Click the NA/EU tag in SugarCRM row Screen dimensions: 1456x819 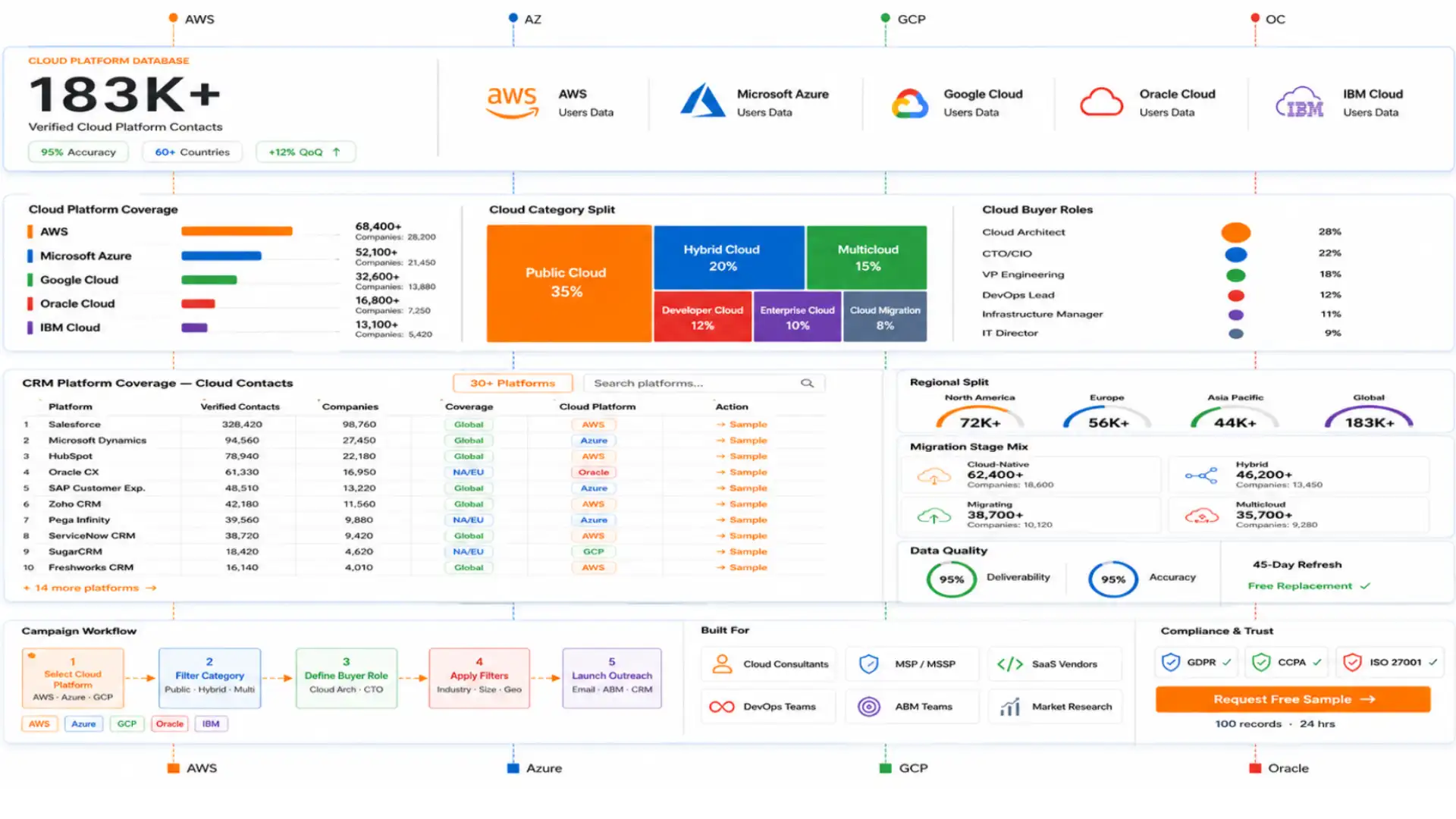tap(469, 552)
